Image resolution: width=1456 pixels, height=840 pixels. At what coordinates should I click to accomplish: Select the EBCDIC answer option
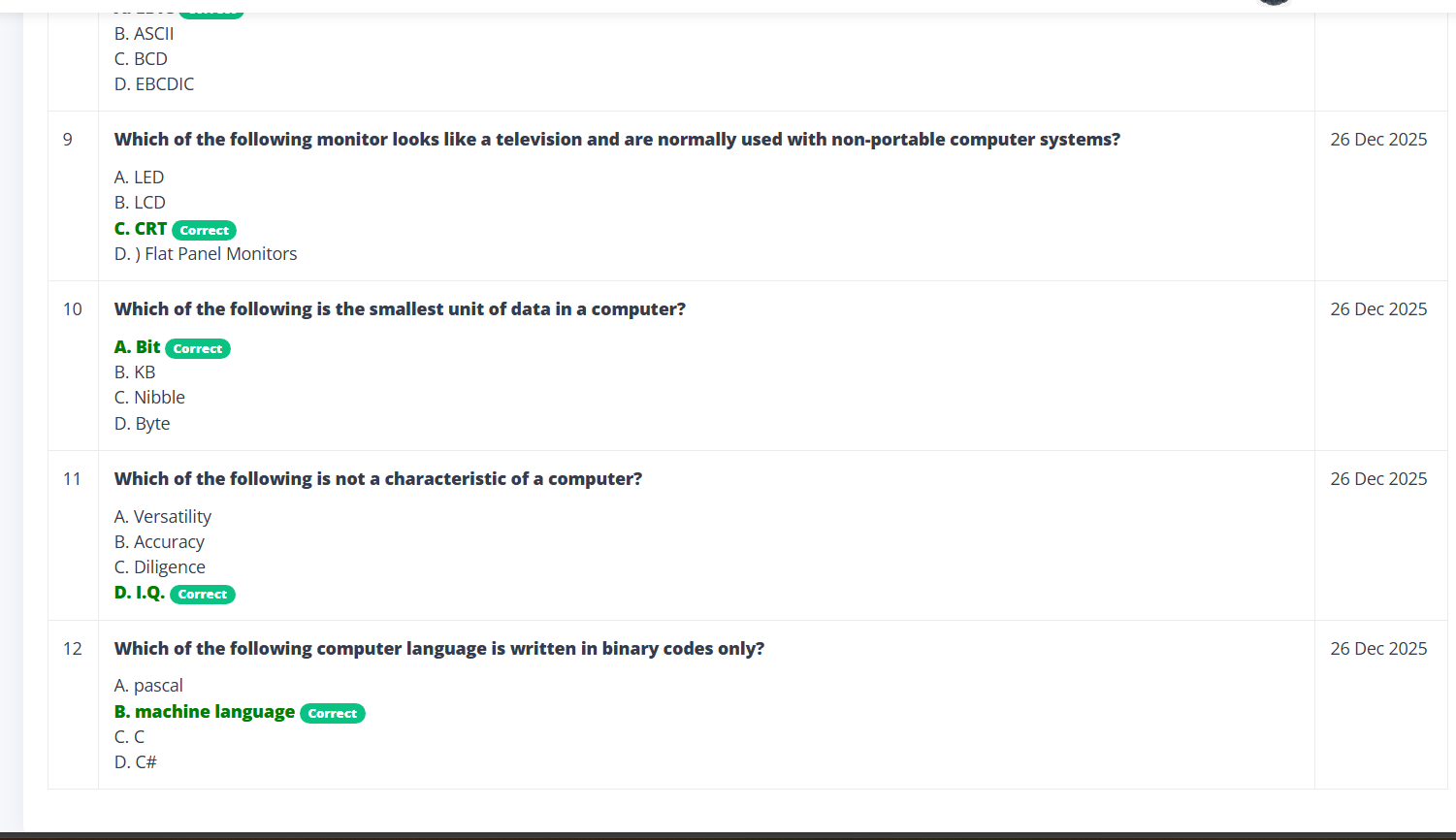154,84
